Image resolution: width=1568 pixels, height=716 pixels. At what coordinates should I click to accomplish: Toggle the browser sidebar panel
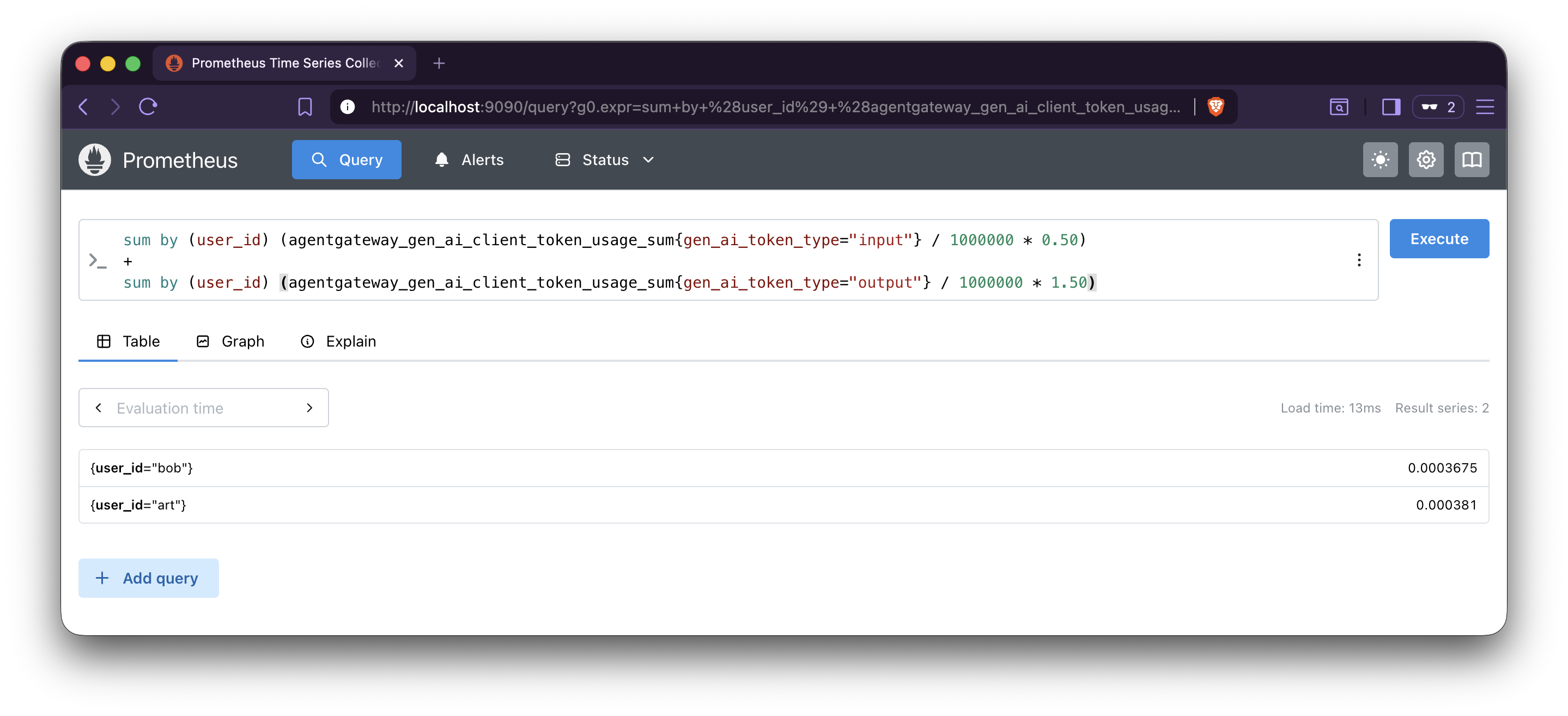(1391, 107)
